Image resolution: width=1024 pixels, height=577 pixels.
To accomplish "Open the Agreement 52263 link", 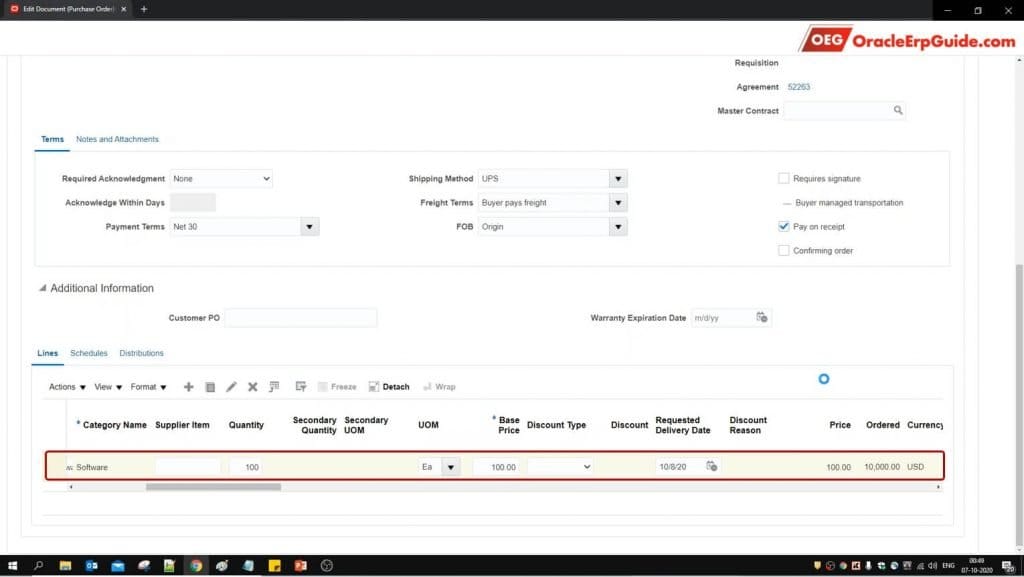I will [799, 87].
